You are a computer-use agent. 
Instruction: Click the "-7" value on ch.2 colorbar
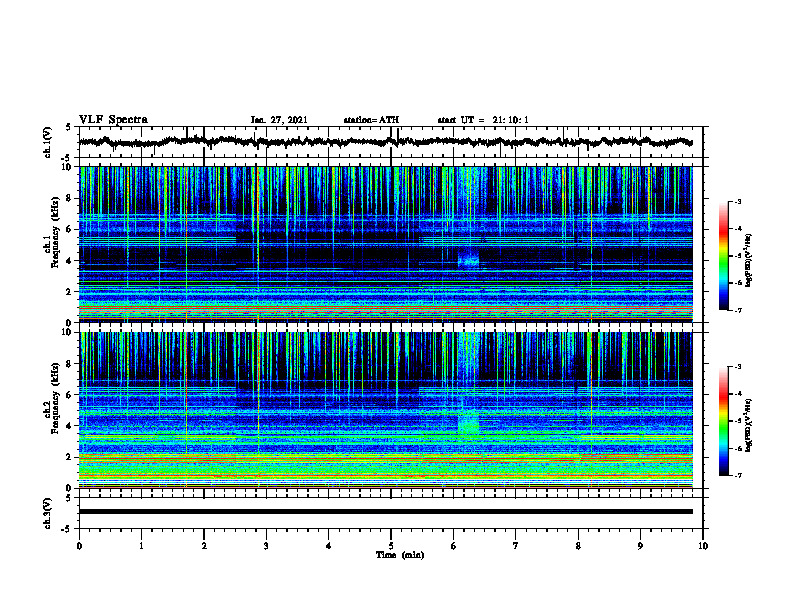coord(738,475)
